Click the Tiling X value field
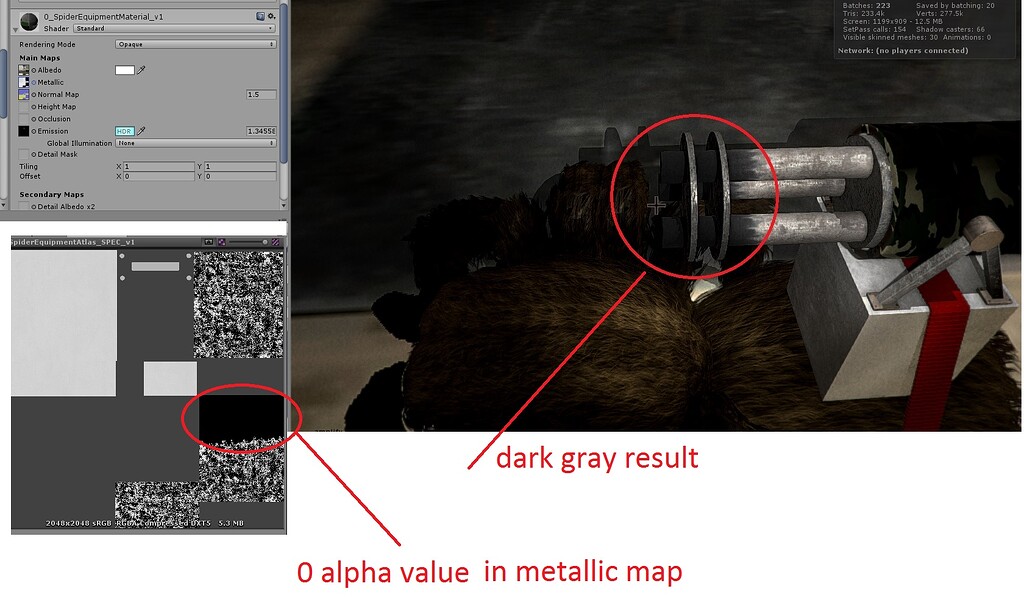 pos(160,166)
